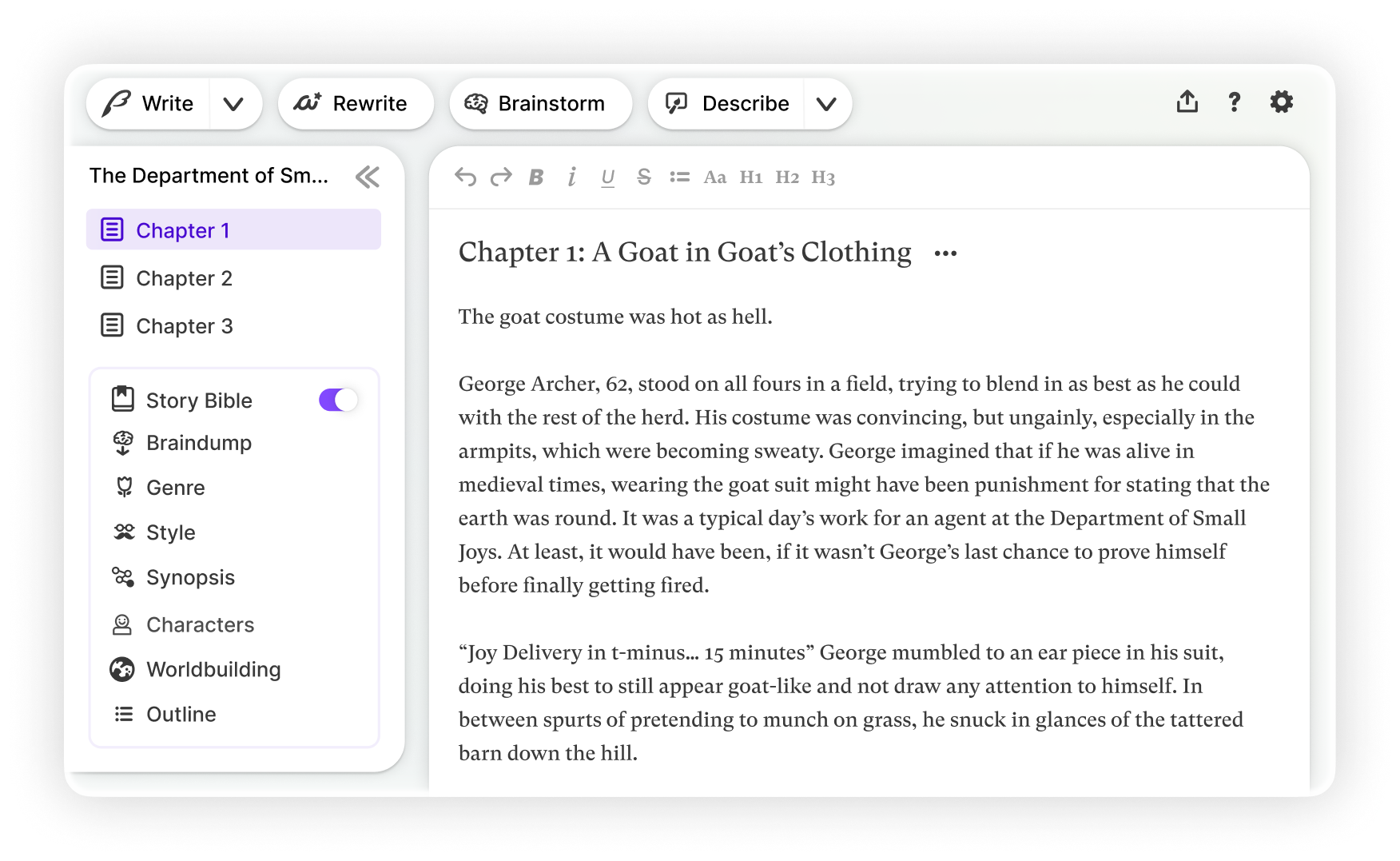The width and height of the screenshot is (1400, 861).
Task: Click into the chapter's first paragraph text
Action: [615, 317]
